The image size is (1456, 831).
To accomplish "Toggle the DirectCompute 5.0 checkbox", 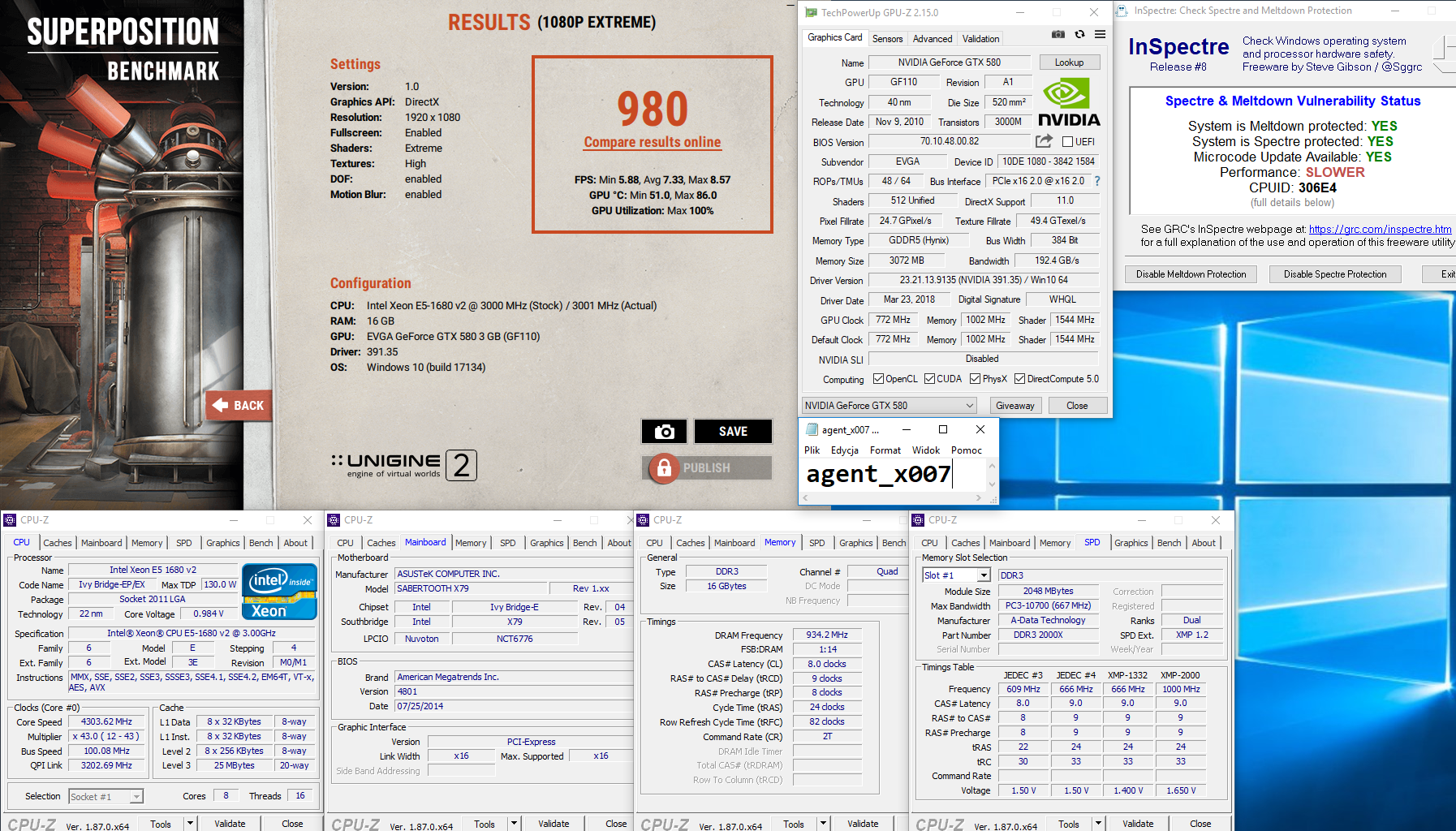I will (x=1019, y=379).
